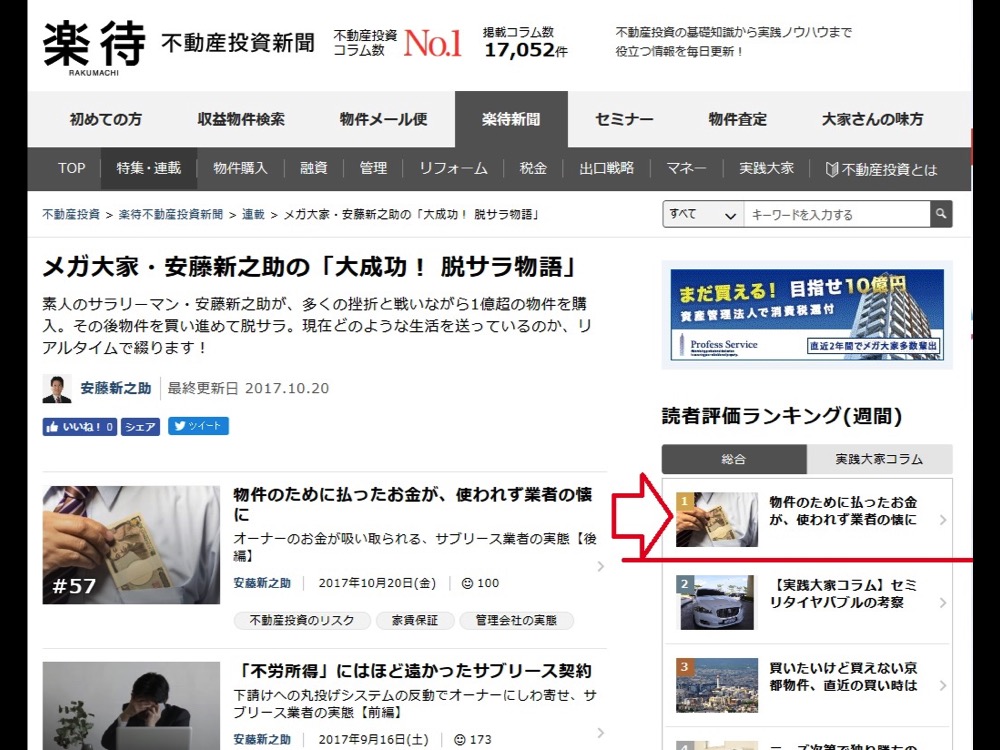Screen dimensions: 1000x750
Task: Select マネー in the sub navigation
Action: [686, 168]
